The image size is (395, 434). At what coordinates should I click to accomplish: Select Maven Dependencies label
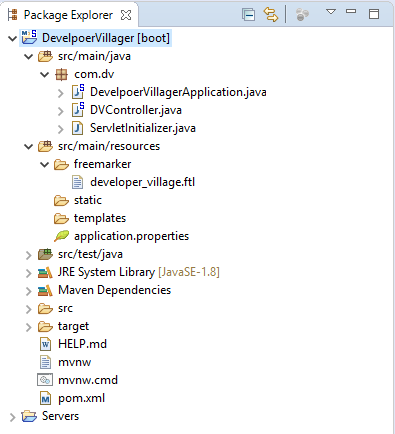[114, 290]
